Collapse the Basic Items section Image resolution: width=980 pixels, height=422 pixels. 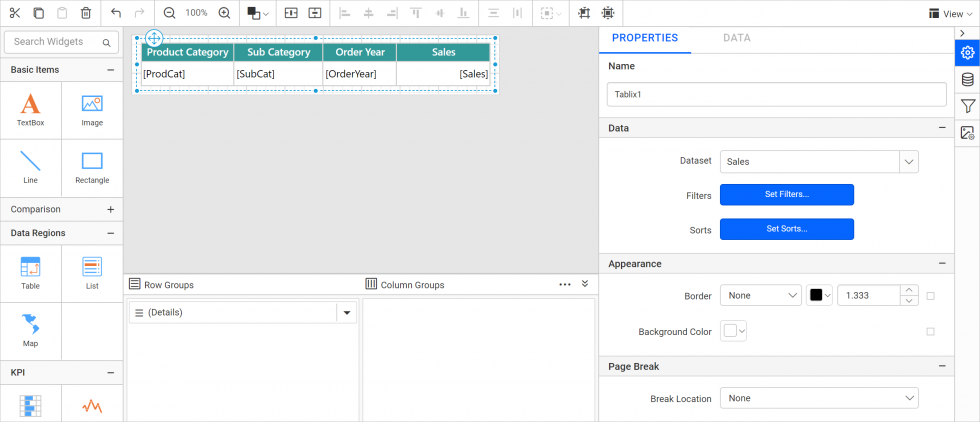pos(110,70)
